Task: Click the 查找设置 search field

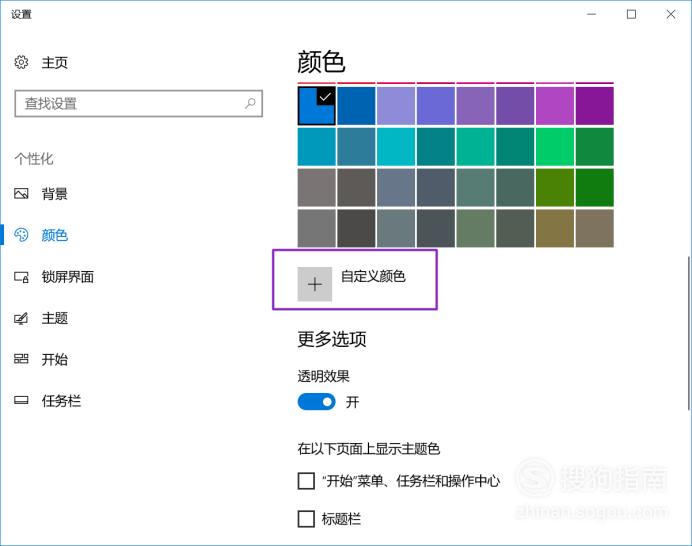Action: 139,103
